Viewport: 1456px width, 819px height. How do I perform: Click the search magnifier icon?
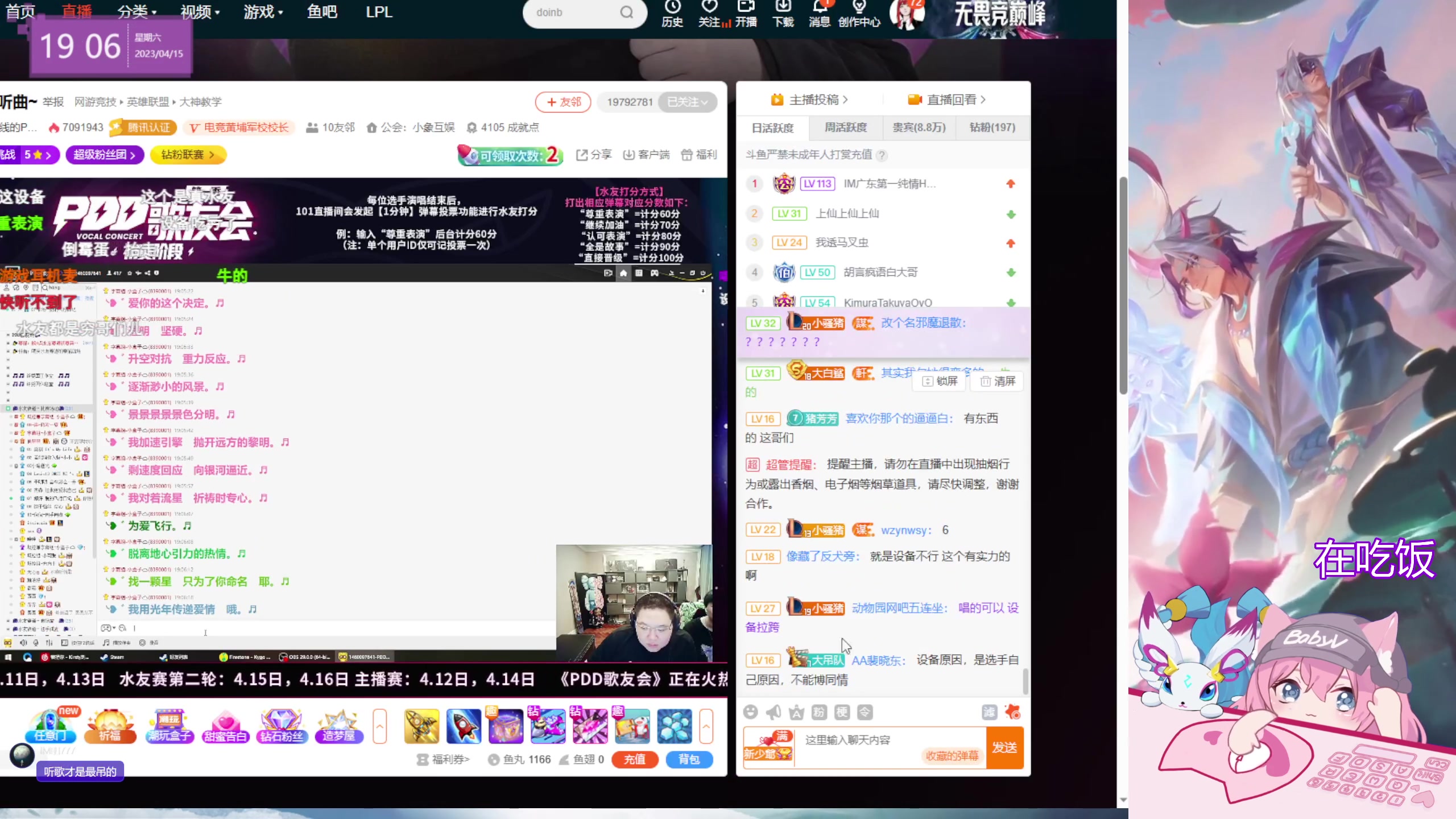[626, 13]
